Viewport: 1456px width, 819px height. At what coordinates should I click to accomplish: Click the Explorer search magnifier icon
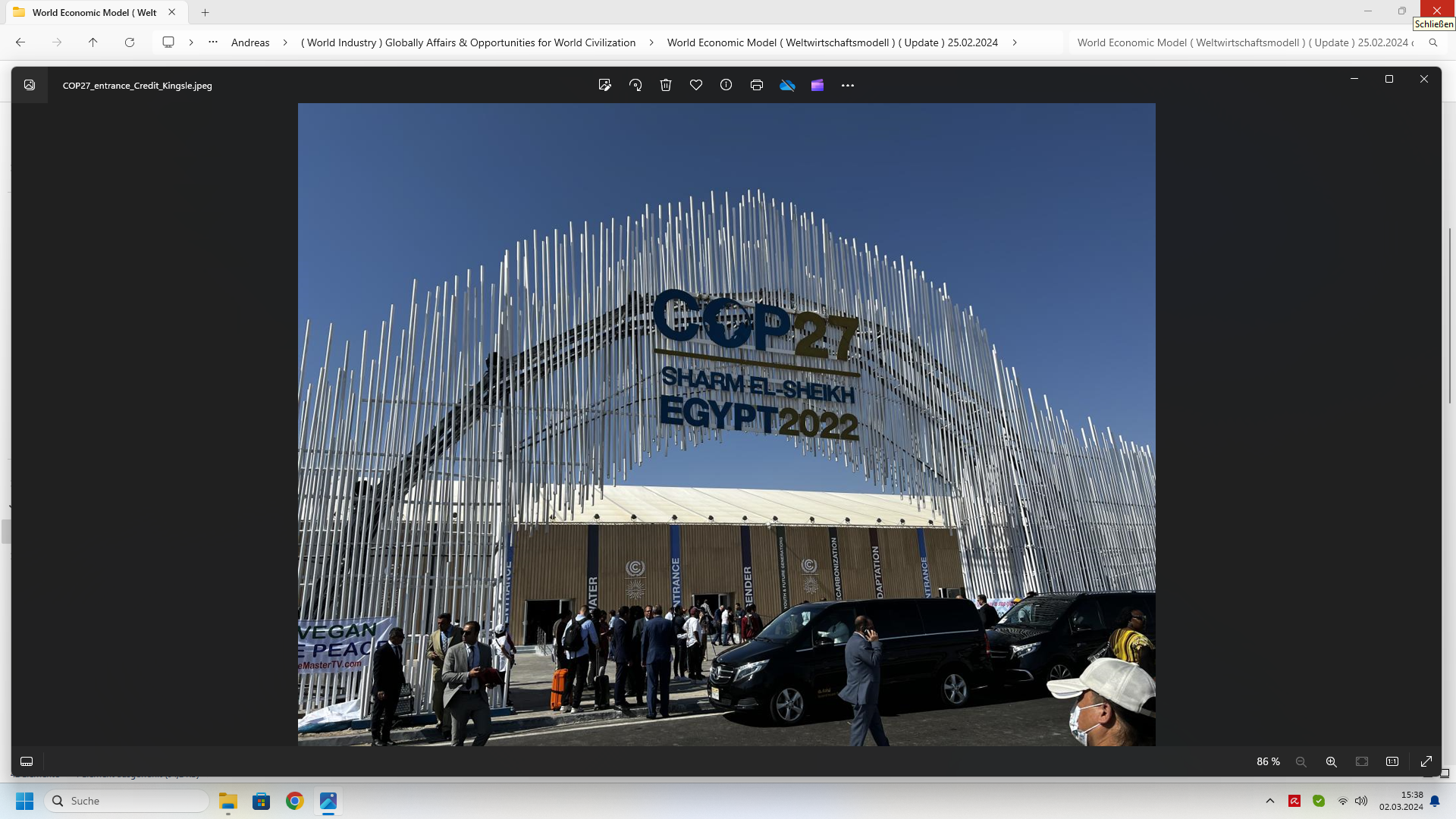[x=1433, y=42]
